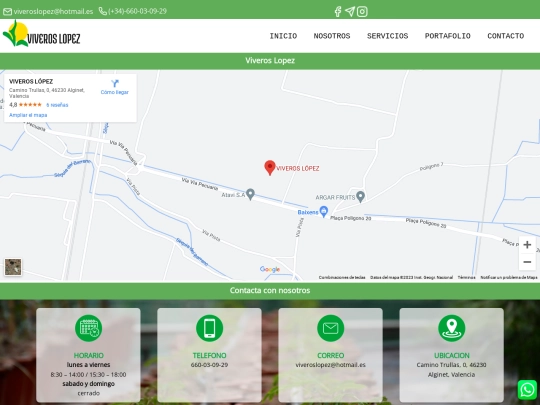Open the PORTAFOLIO menu item
This screenshot has width=540, height=405.
pos(447,36)
